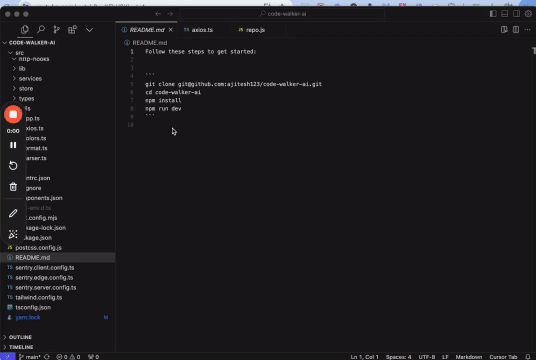Viewport: 536px width, 360px height.
Task: Open postcss.config.js in the explorer
Action: (x=57, y=248)
